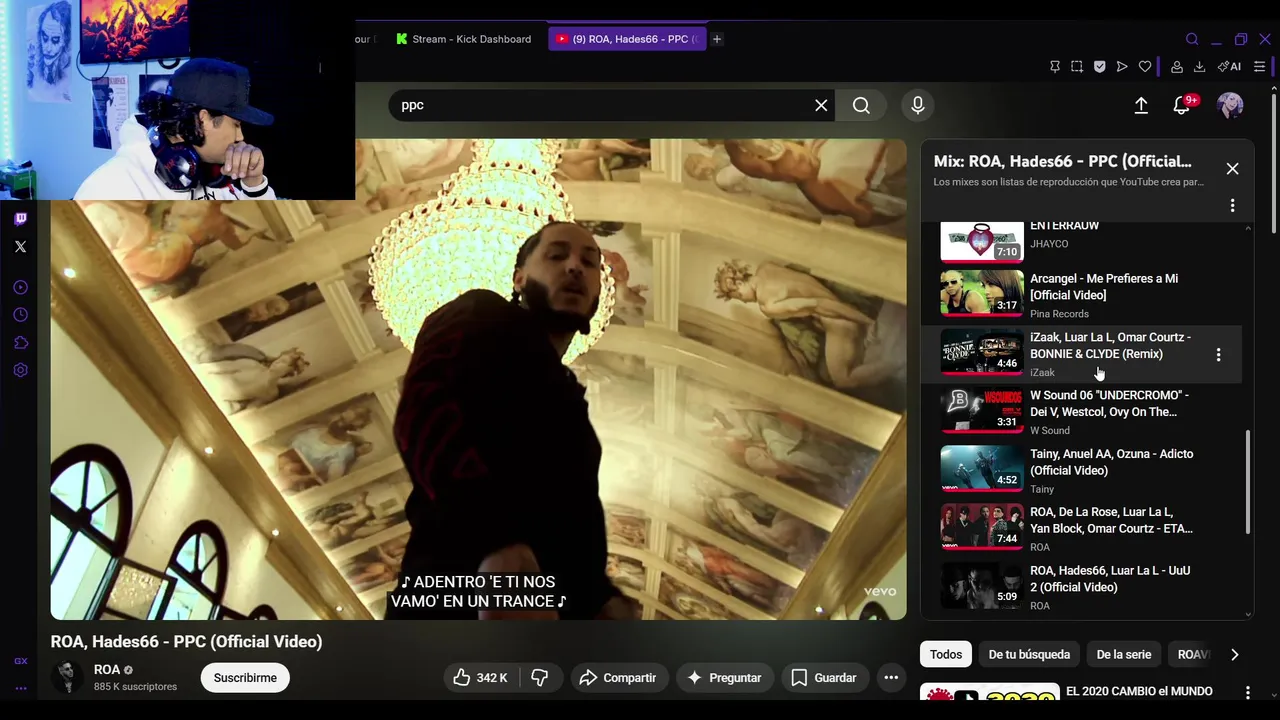Image resolution: width=1280 pixels, height=720 pixels.
Task: Click the Mix playlist scrollbar
Action: (1248, 483)
